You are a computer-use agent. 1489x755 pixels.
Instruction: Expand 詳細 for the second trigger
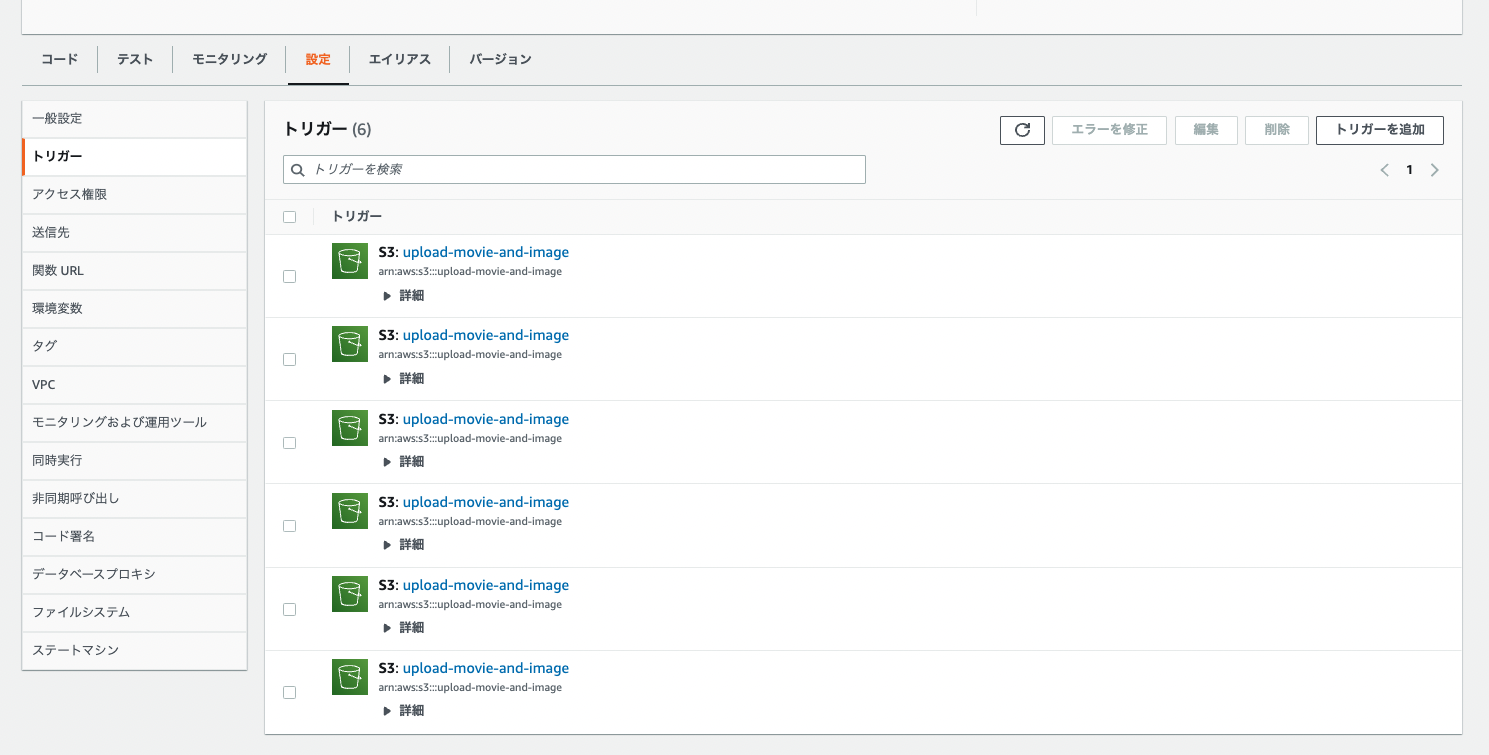[404, 379]
